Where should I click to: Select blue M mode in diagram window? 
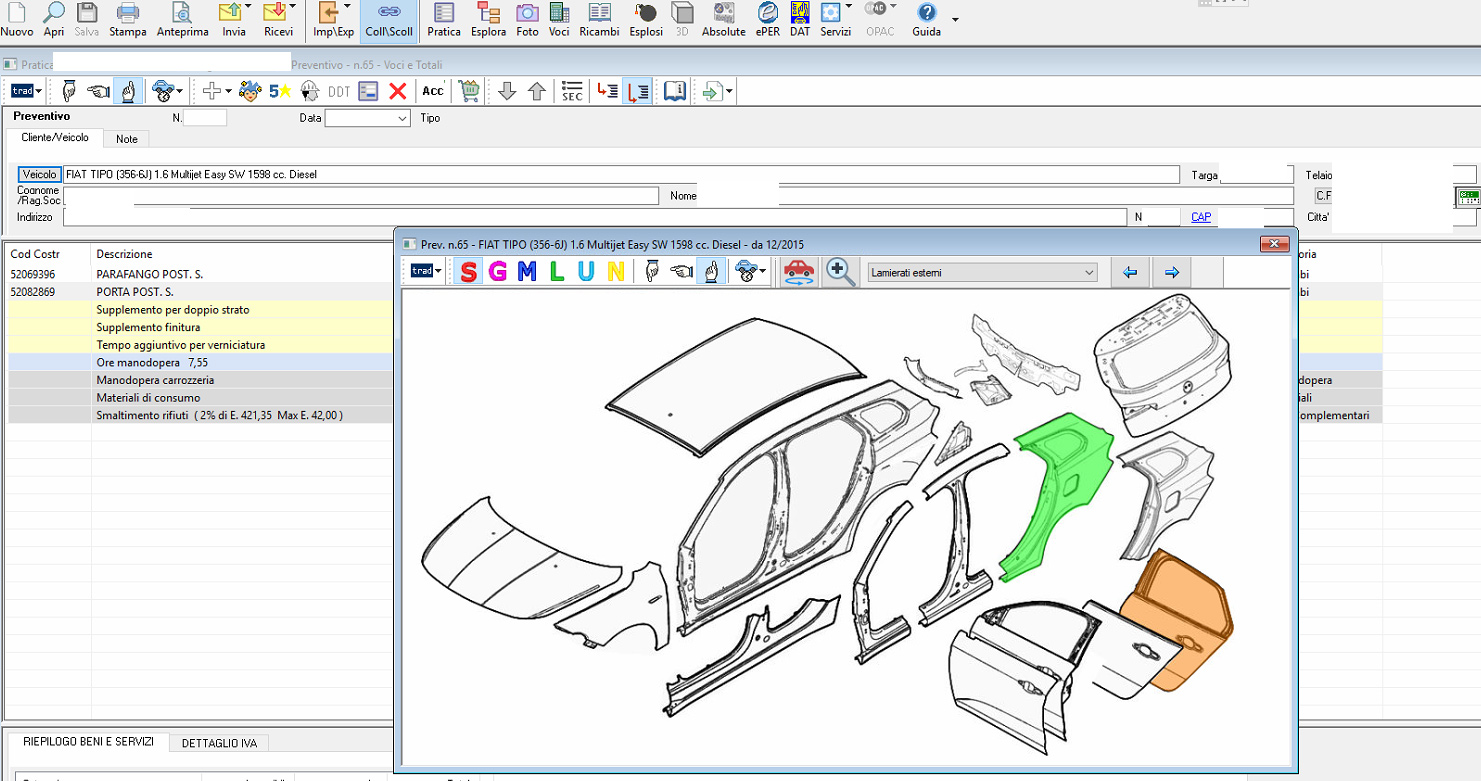[527, 272]
